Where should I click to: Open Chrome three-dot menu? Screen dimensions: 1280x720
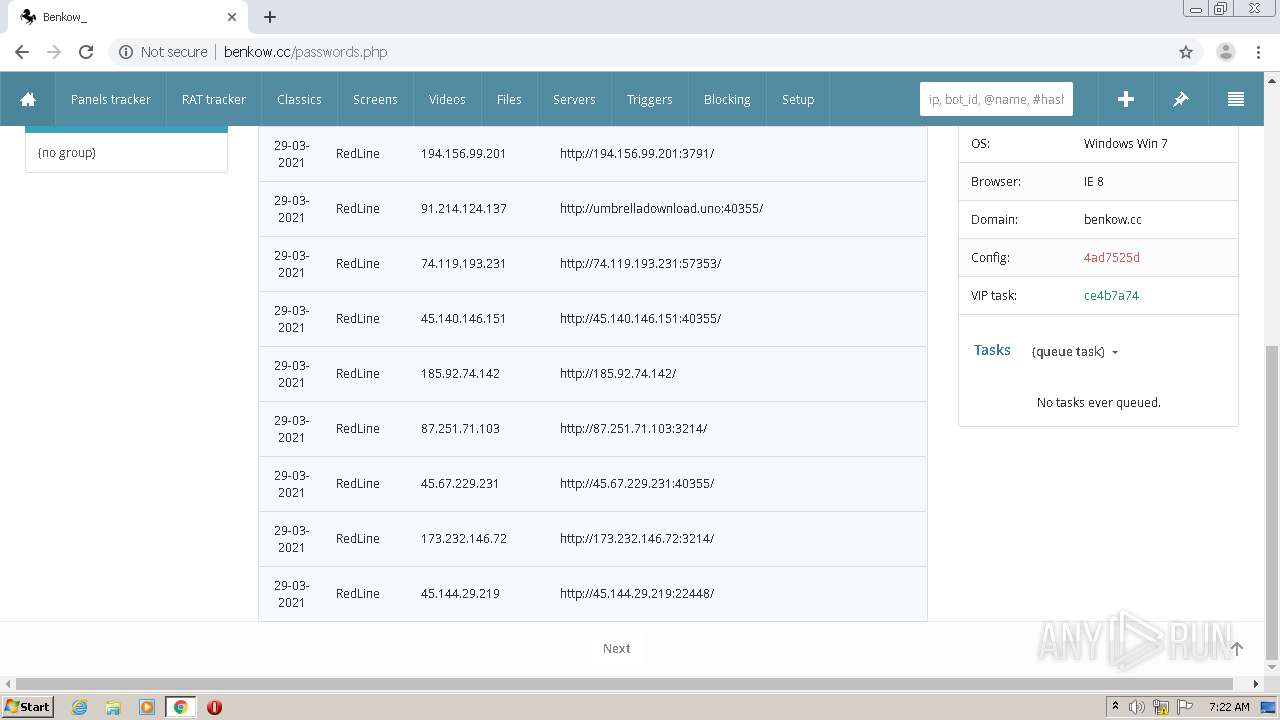(x=1256, y=52)
